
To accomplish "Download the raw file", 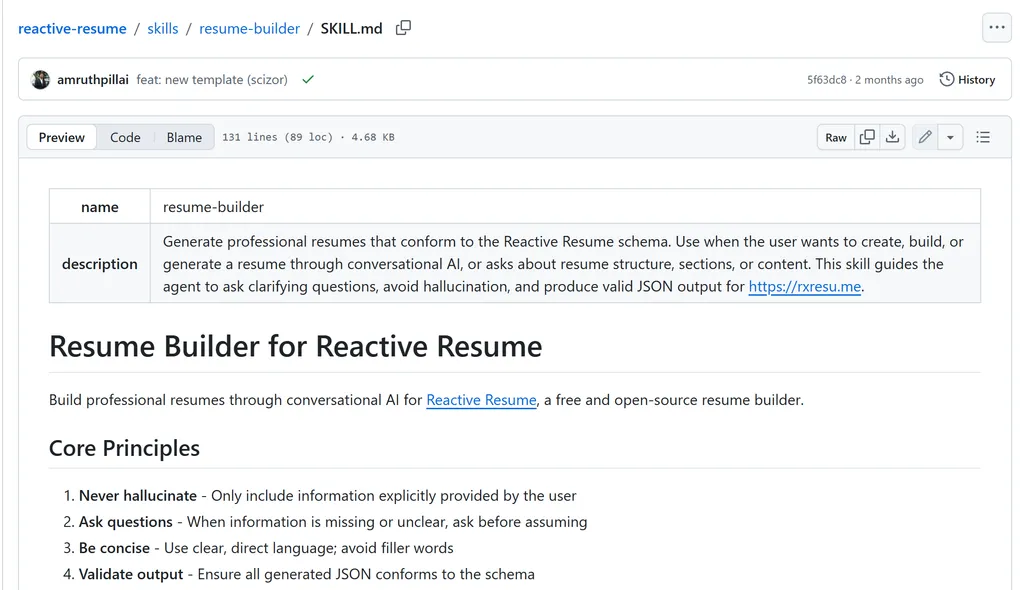I will pyautogui.click(x=892, y=137).
